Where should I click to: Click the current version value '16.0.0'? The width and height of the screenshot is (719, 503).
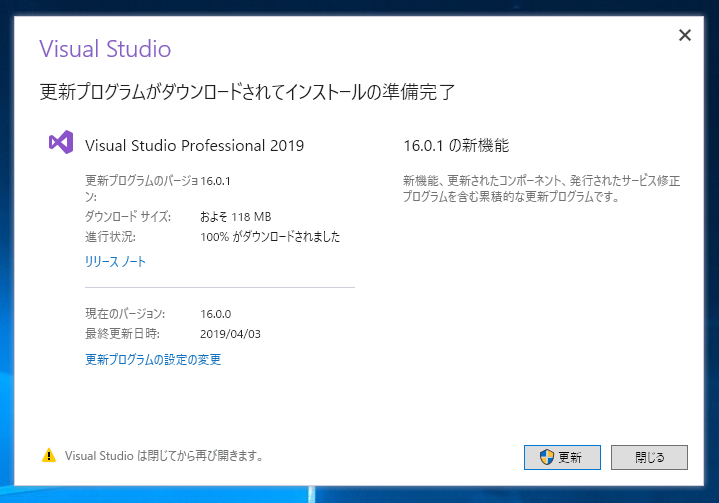(216, 314)
